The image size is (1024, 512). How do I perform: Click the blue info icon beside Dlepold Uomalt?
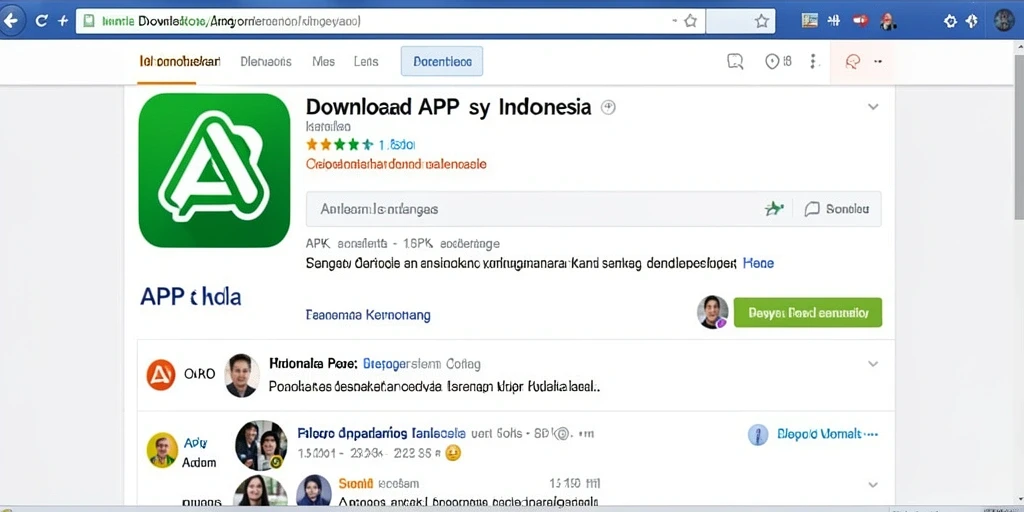pyautogui.click(x=758, y=434)
